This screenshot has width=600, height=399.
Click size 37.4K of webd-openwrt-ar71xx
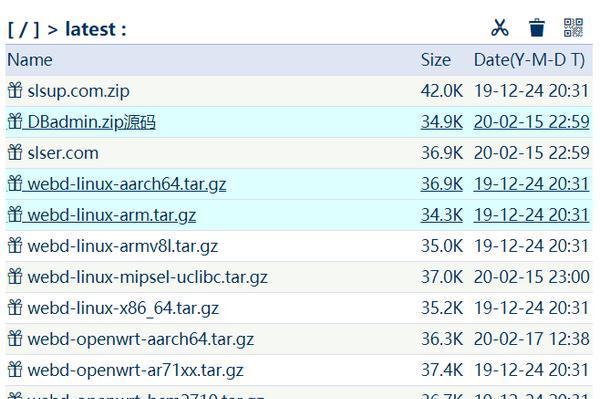click(442, 370)
